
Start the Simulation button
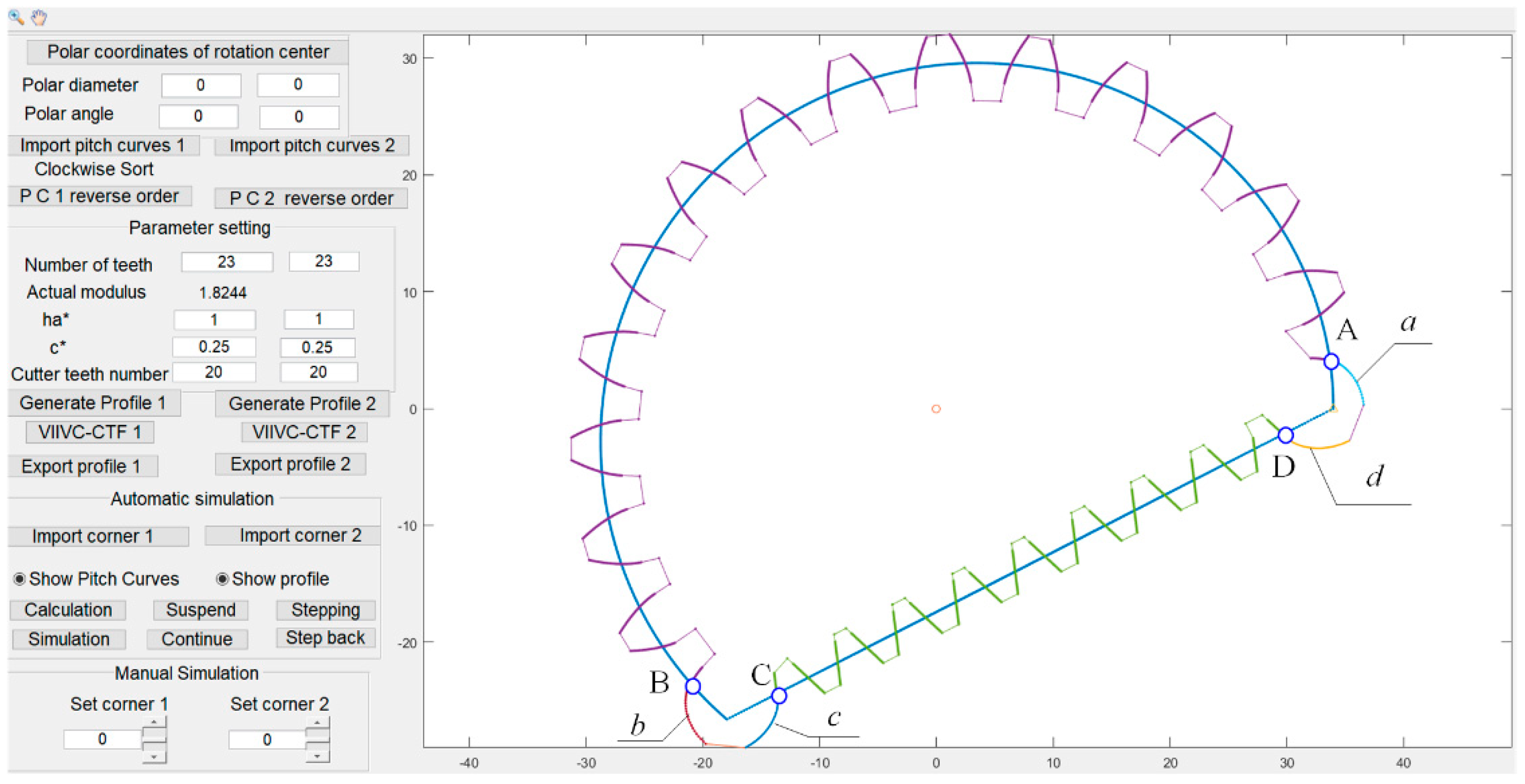69,639
